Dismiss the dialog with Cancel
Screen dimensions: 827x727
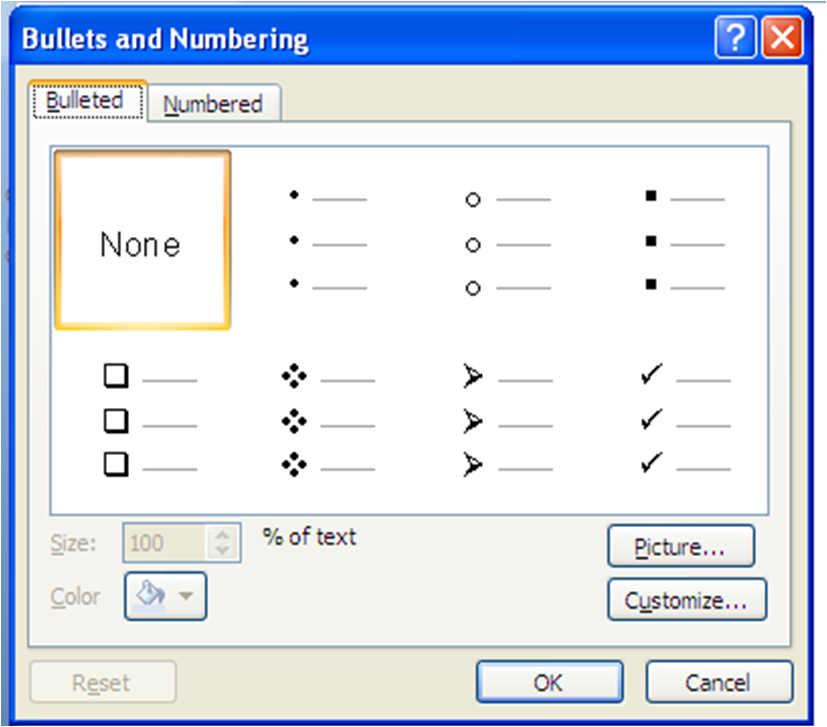click(x=719, y=682)
